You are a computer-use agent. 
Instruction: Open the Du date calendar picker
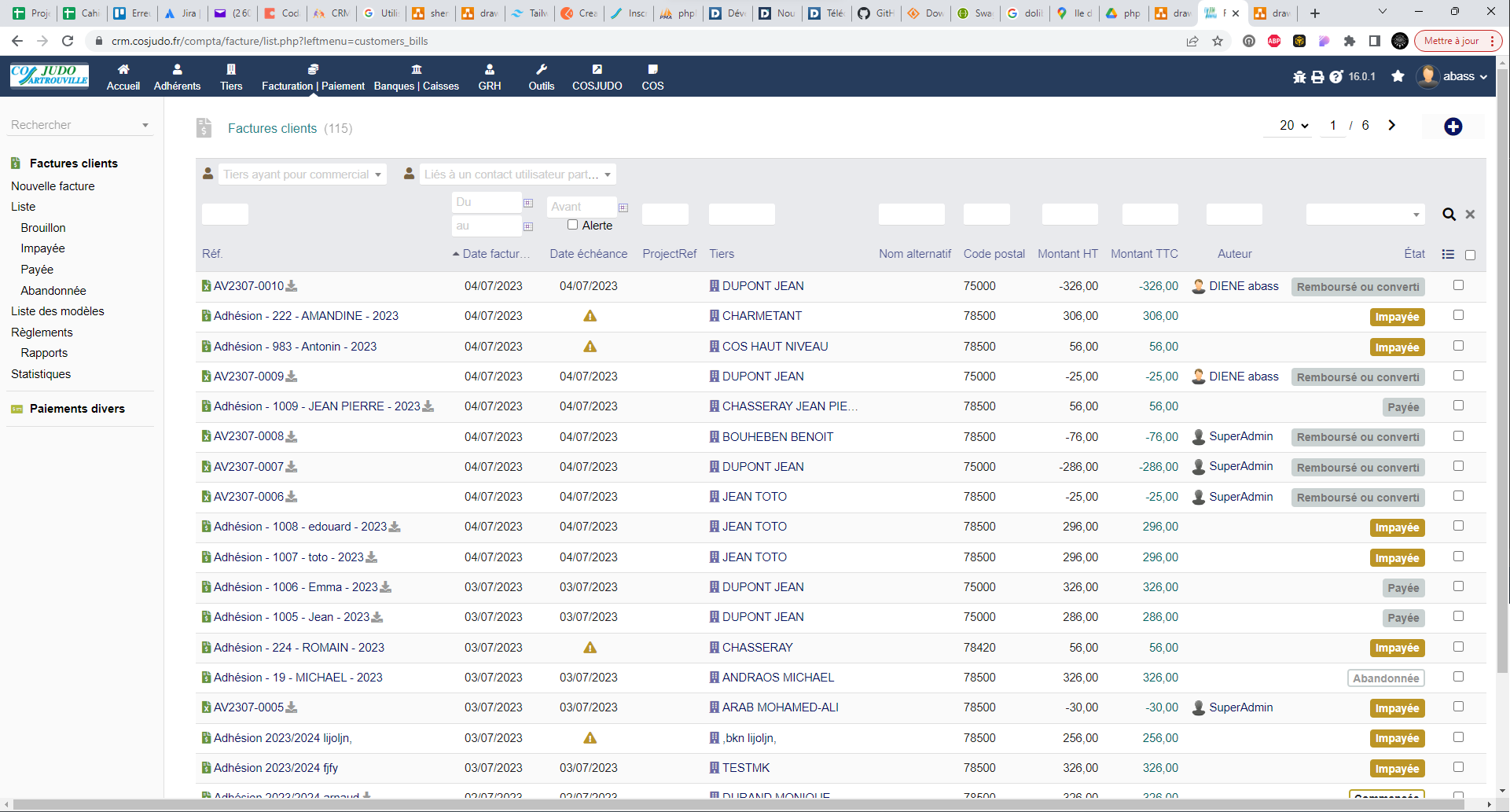[x=528, y=203]
